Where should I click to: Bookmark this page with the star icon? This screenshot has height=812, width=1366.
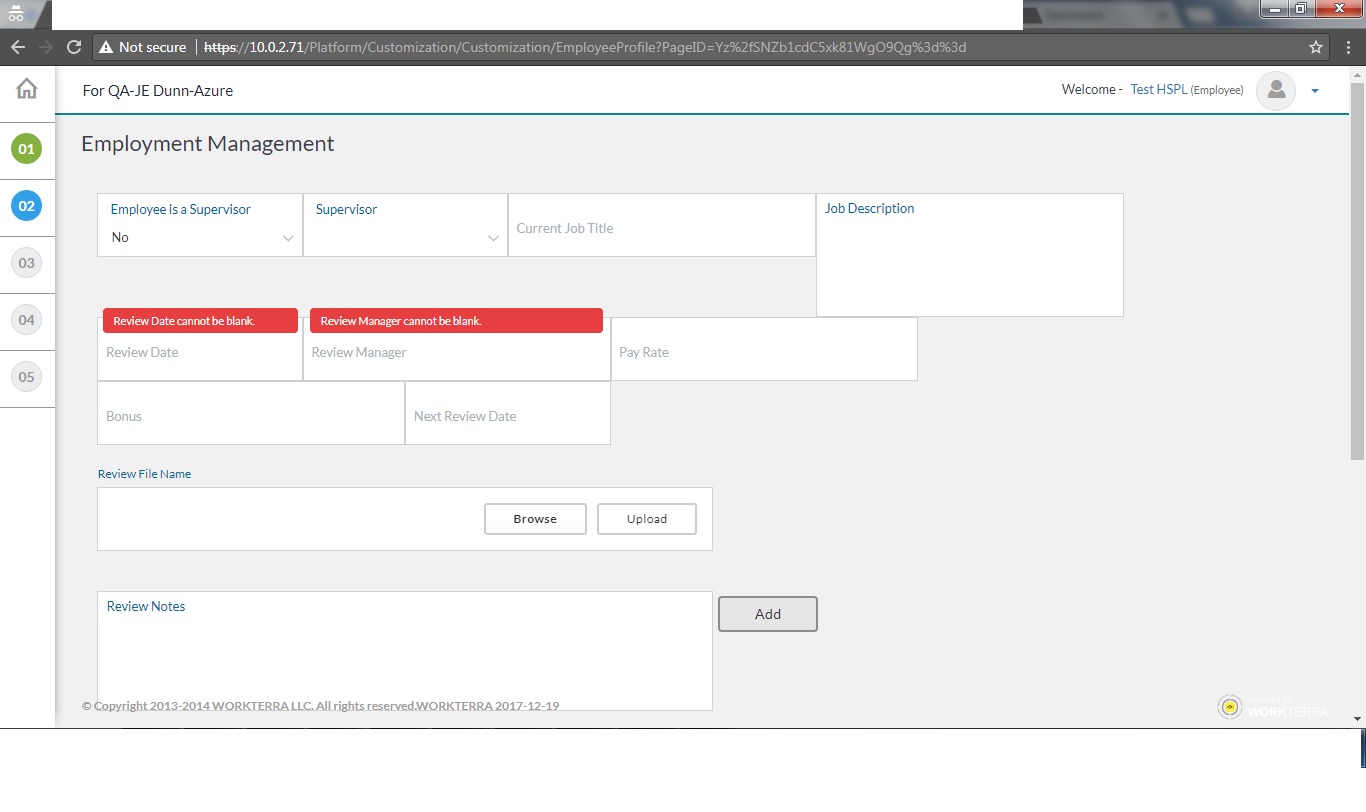1316,47
